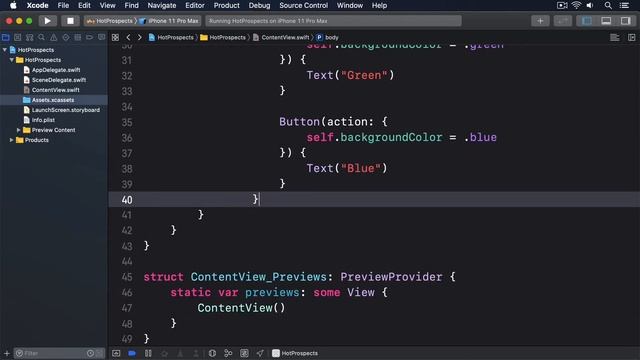Screen dimensions: 640x360
Task: Open the Edit menu
Action: point(84,5)
